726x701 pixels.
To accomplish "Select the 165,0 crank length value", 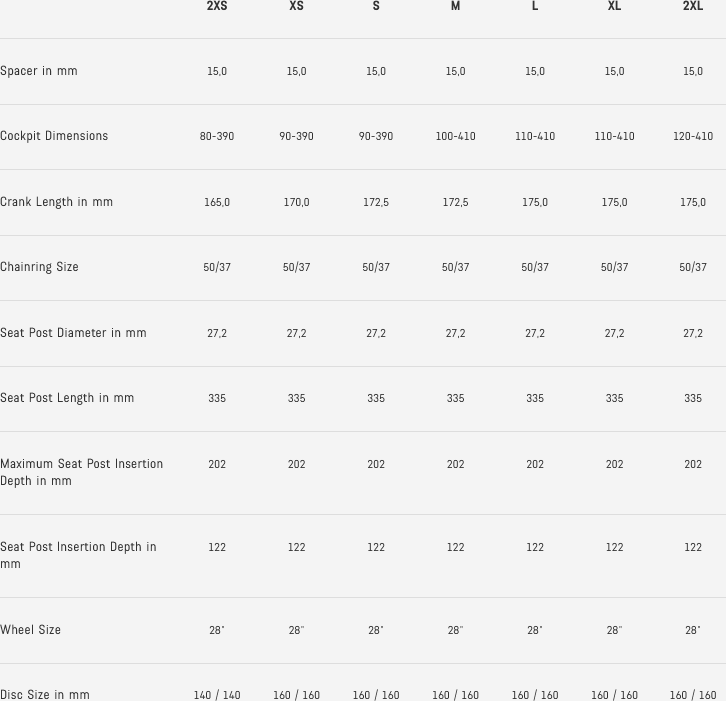I will [x=217, y=202].
